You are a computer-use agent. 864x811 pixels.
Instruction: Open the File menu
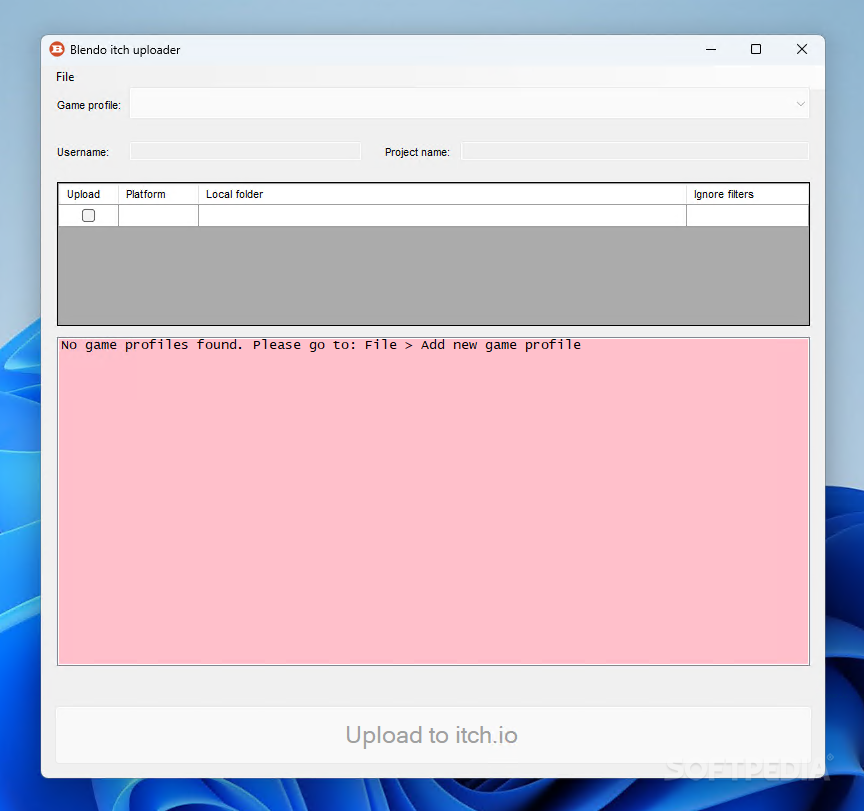pyautogui.click(x=65, y=77)
